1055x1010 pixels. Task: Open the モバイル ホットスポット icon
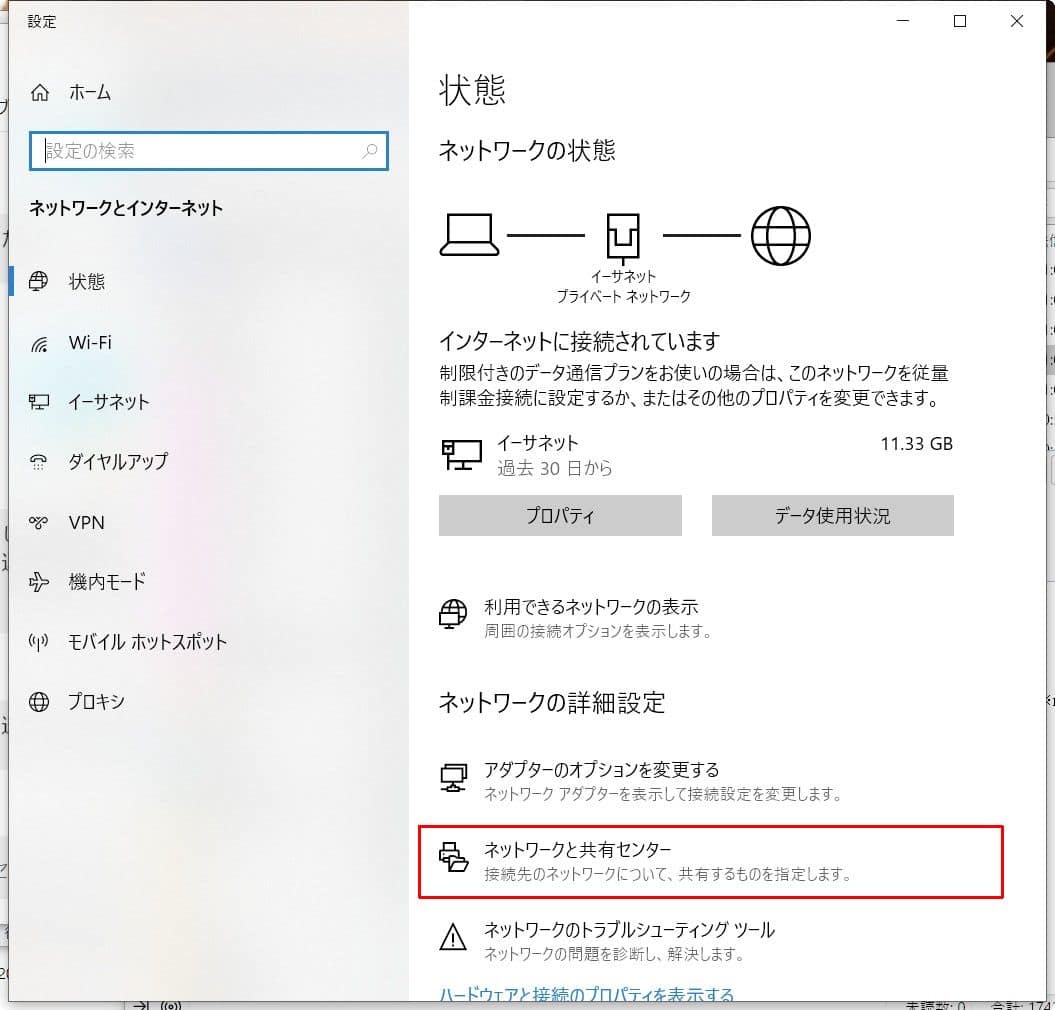pyautogui.click(x=40, y=642)
